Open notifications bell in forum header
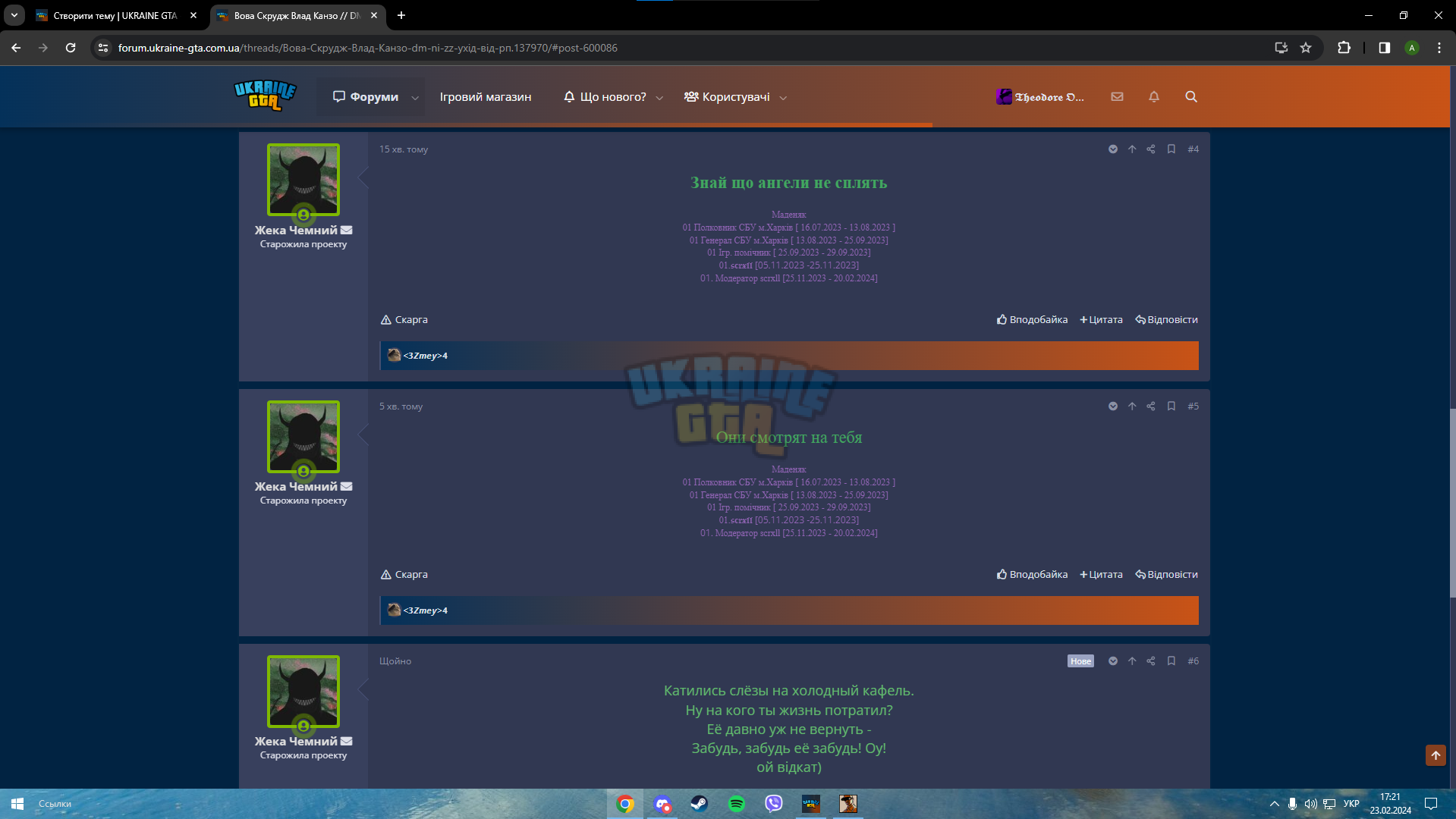1456x819 pixels. 1154,97
